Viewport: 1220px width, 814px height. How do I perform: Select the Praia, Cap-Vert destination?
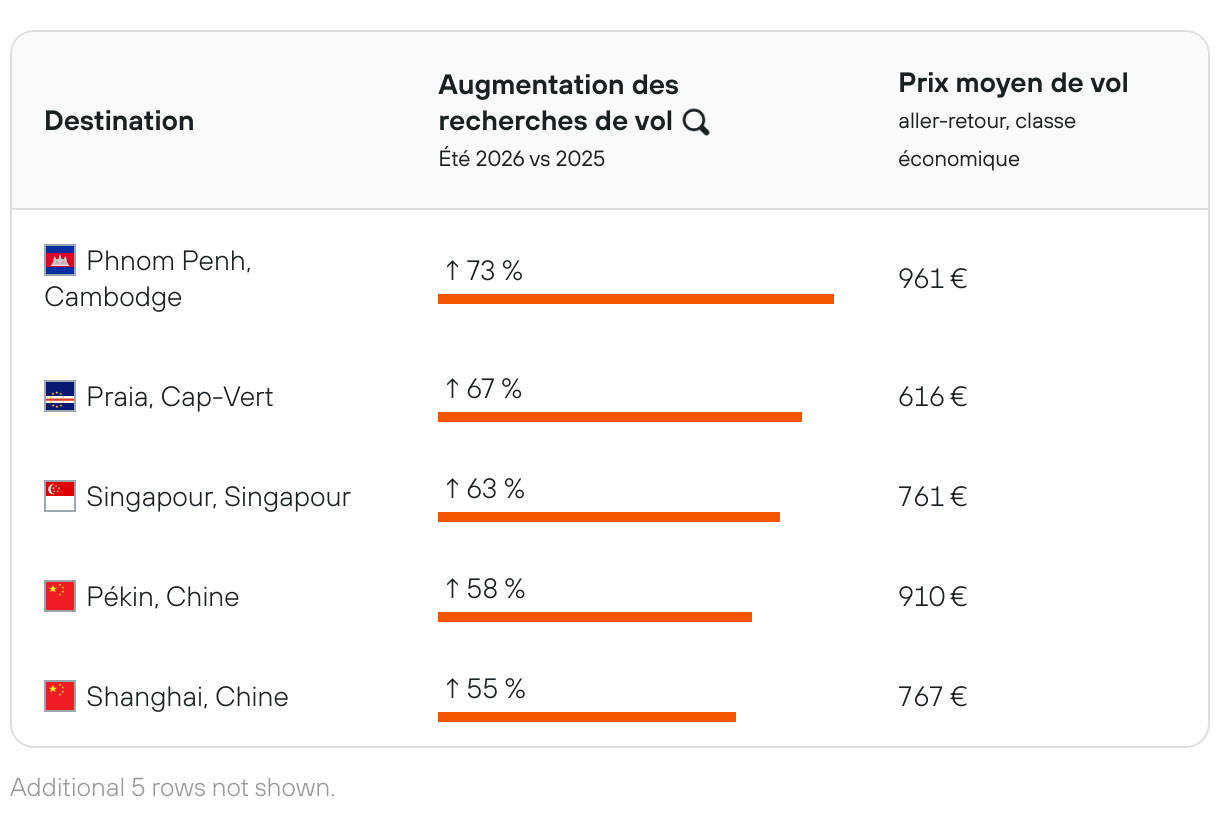180,397
